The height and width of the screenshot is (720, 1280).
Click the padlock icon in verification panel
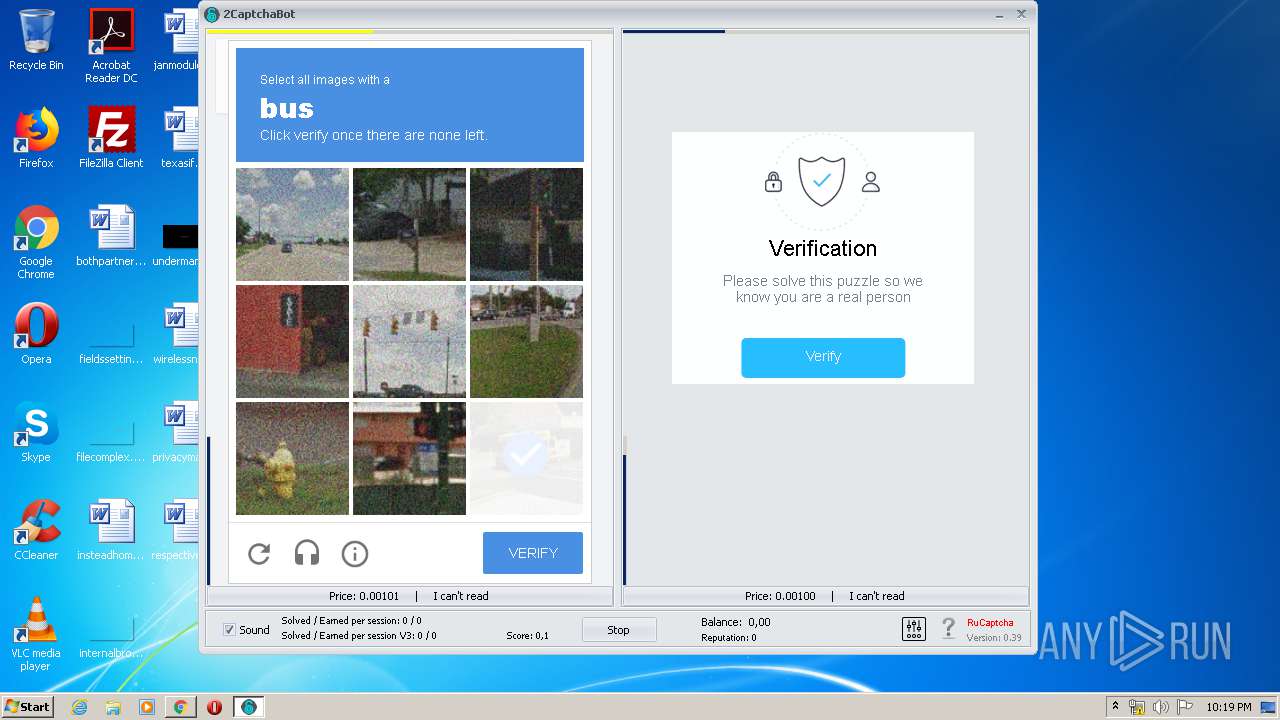(773, 182)
